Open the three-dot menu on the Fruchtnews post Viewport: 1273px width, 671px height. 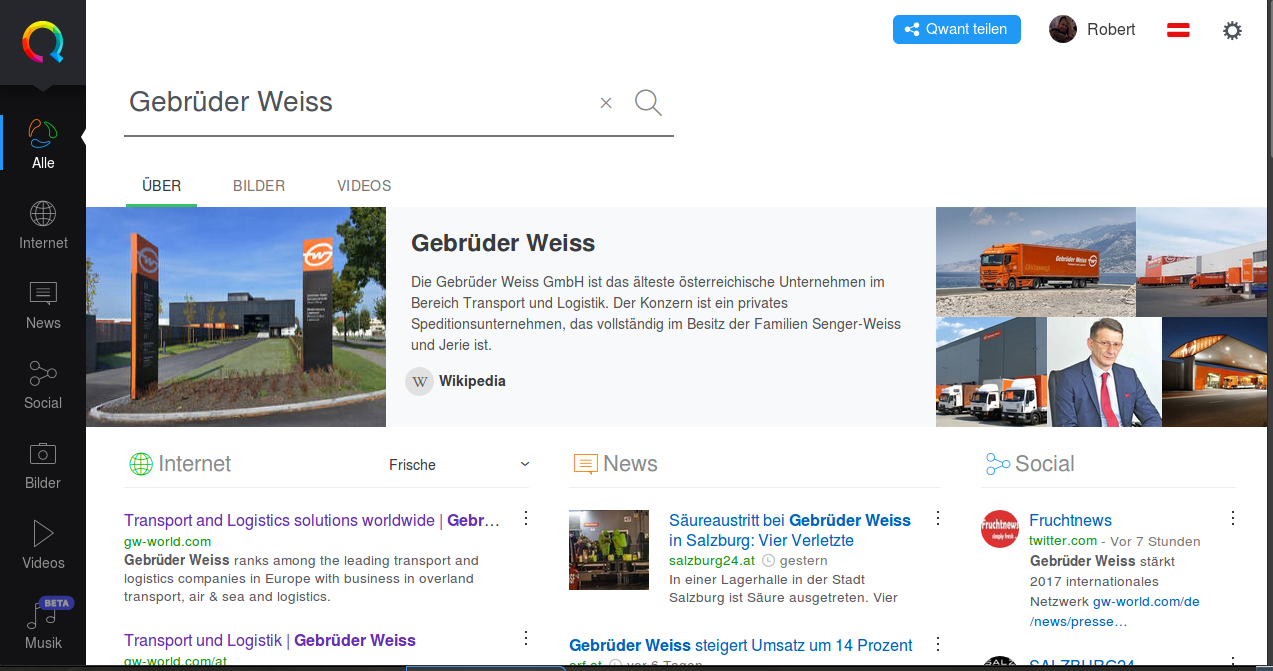[1232, 518]
